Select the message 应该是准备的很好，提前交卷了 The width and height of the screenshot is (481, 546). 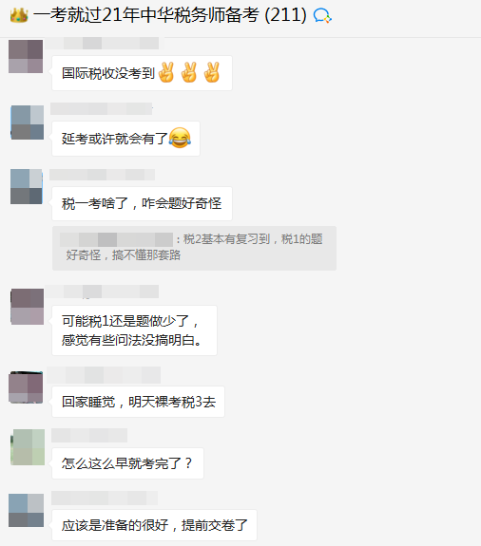click(155, 525)
